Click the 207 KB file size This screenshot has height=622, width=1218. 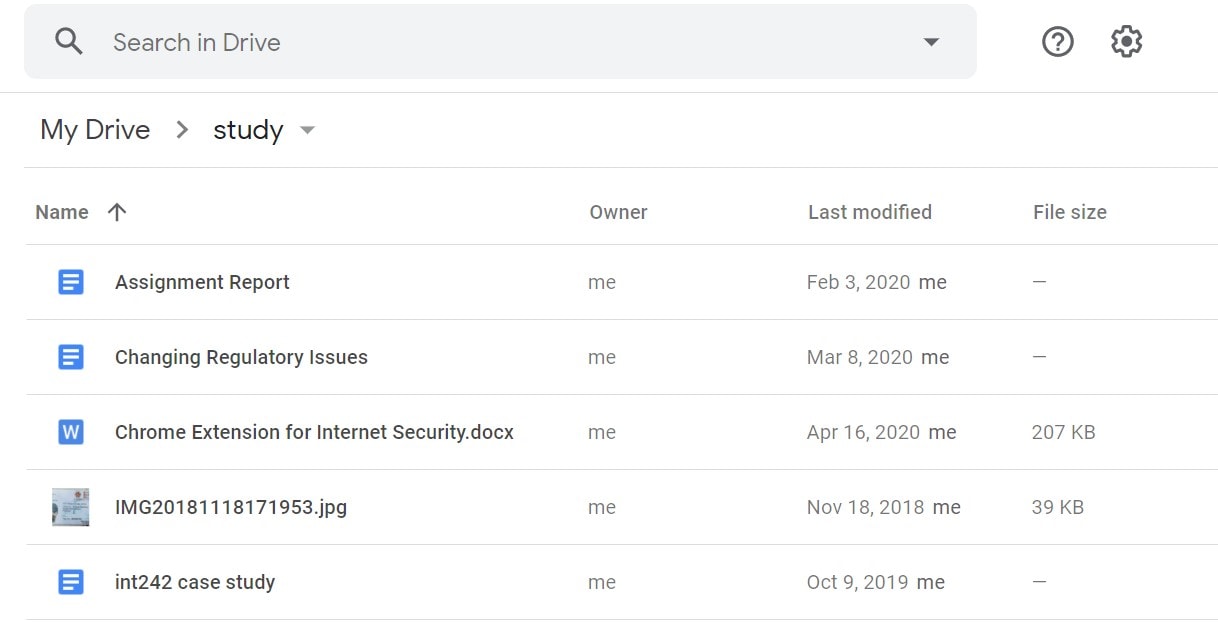coord(1064,432)
